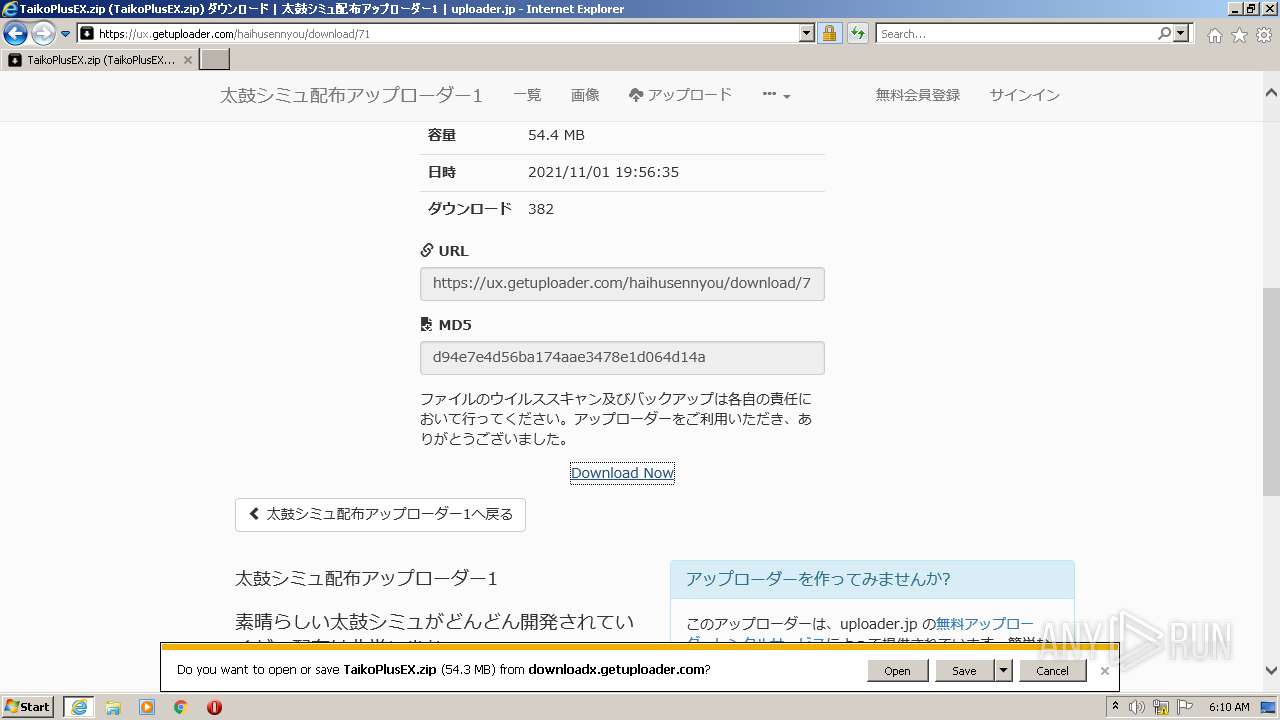Click back to 太鼓シミュ配布アップローダー1 button
1280x720 pixels.
pos(380,514)
